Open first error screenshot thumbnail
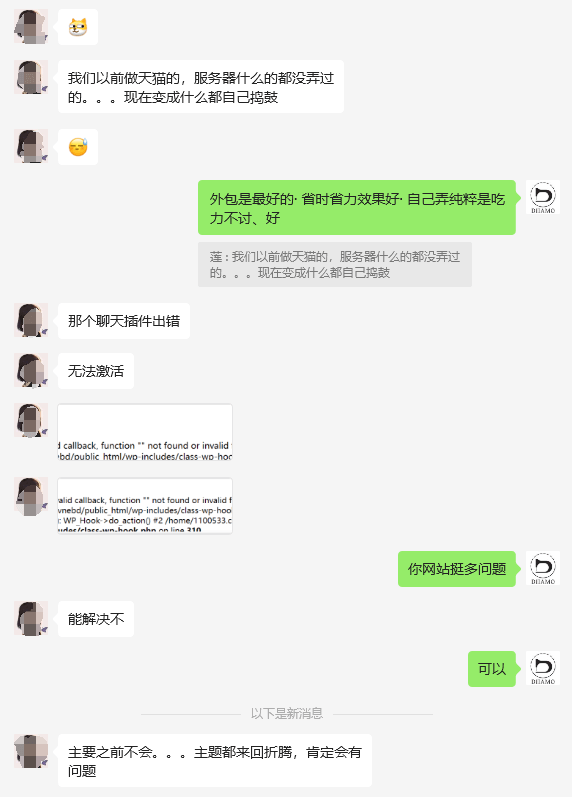The image size is (572, 797). coord(145,433)
